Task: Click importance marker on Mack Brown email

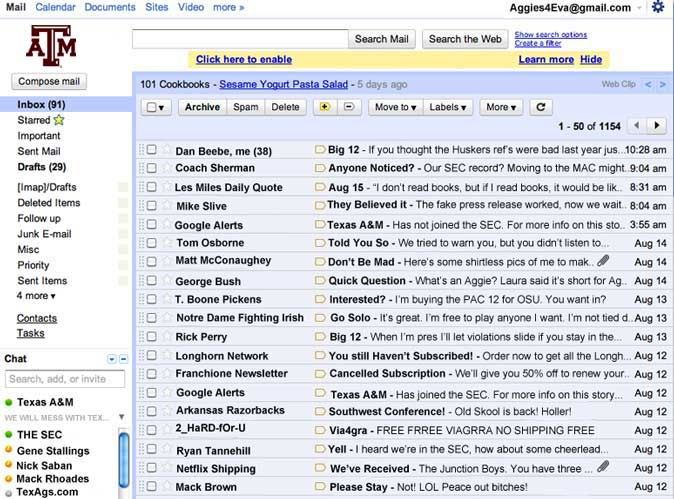Action: pos(319,487)
